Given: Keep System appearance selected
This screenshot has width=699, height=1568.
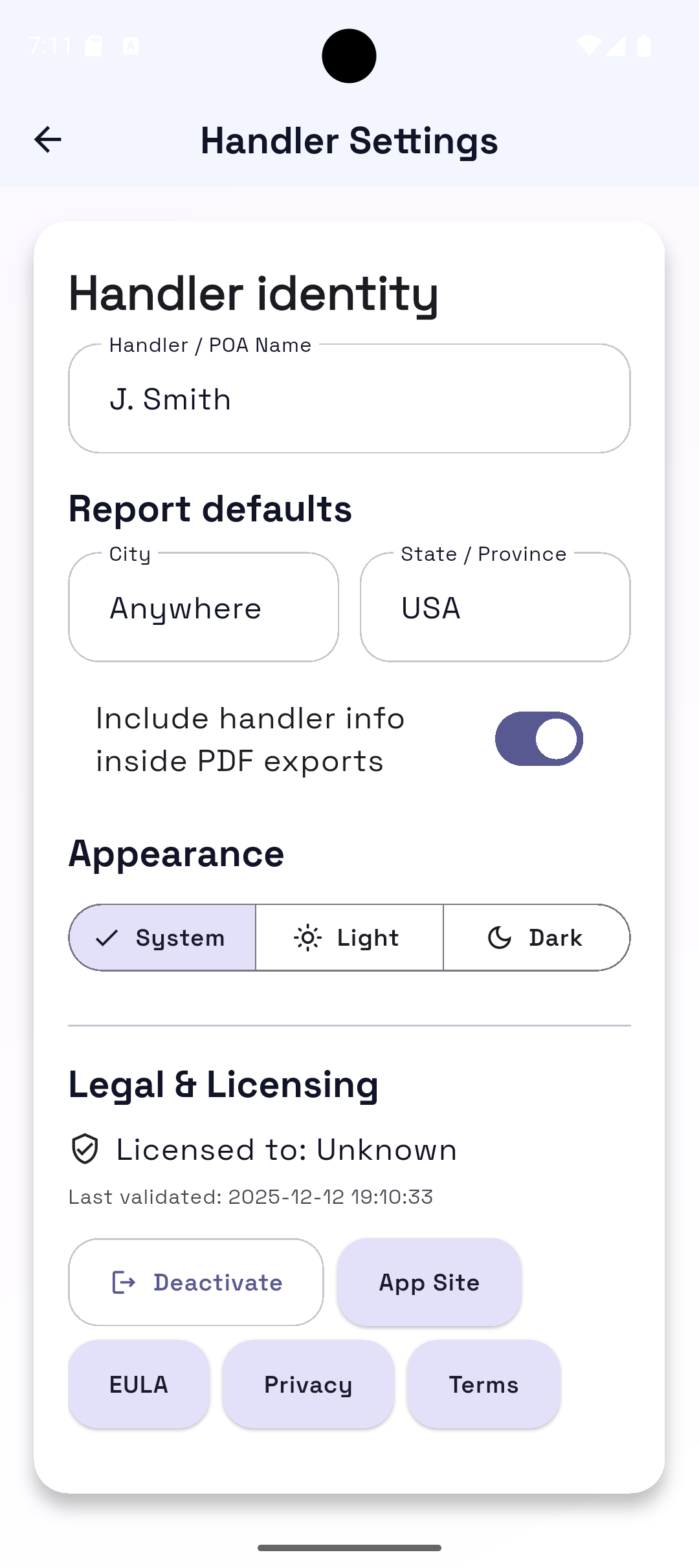Looking at the screenshot, I should 162,937.
